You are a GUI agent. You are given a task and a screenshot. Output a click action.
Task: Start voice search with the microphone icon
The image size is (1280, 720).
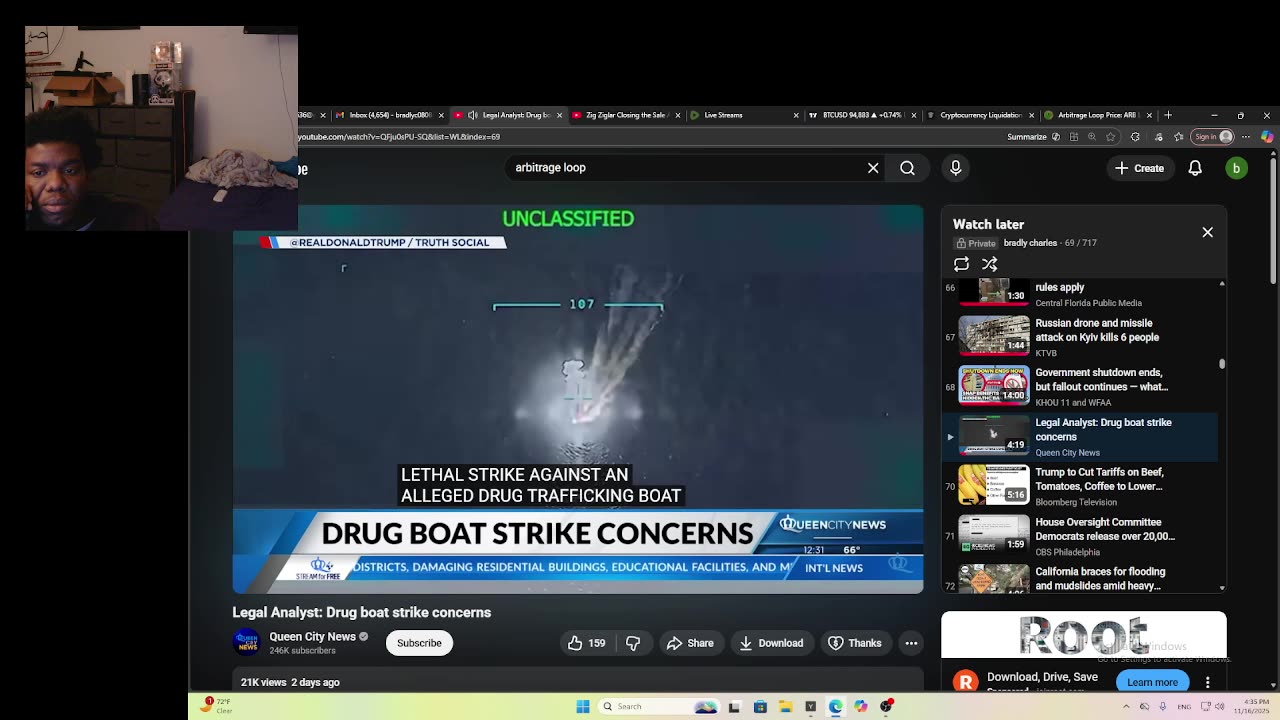(x=955, y=168)
